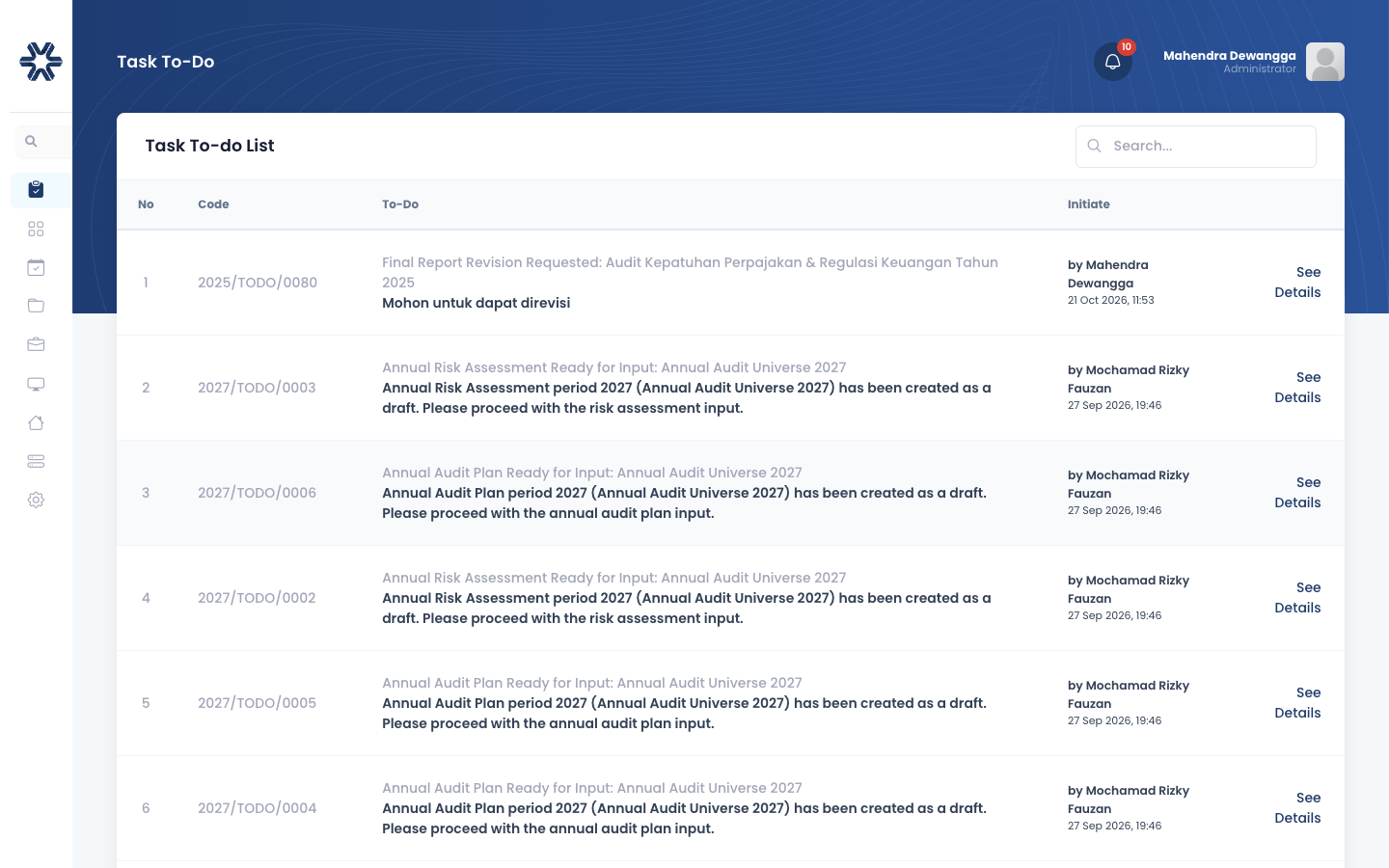
Task: Open the calendar sidebar icon
Action: click(36, 267)
